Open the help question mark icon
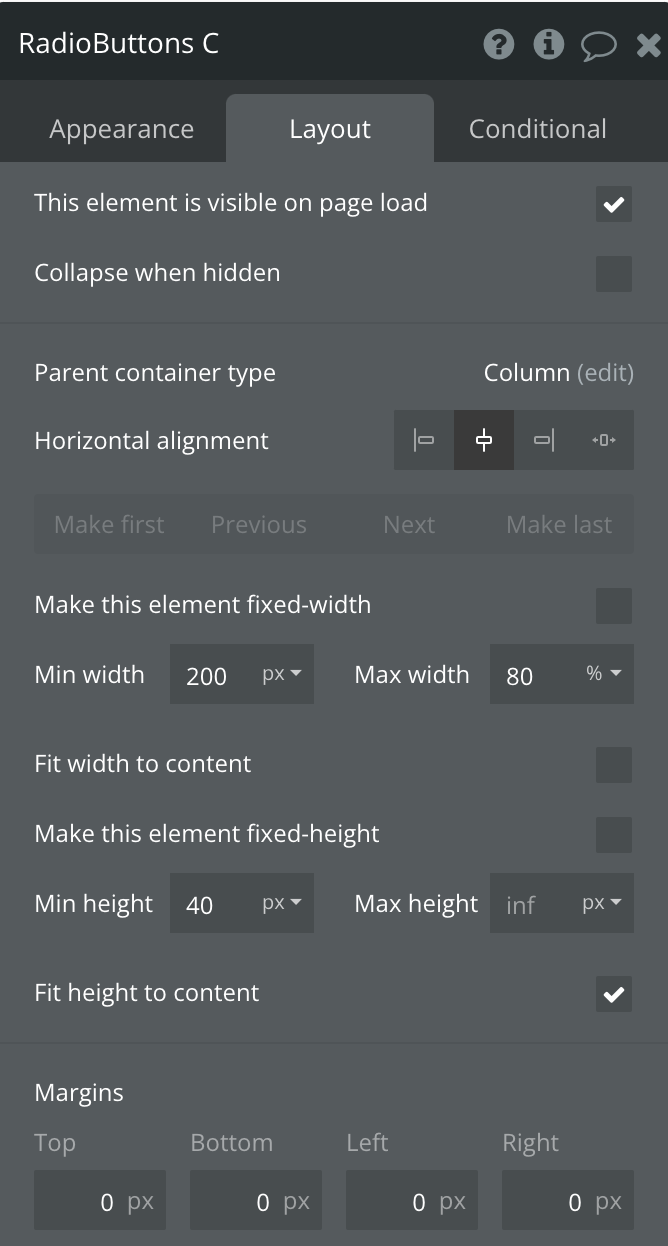 tap(498, 44)
